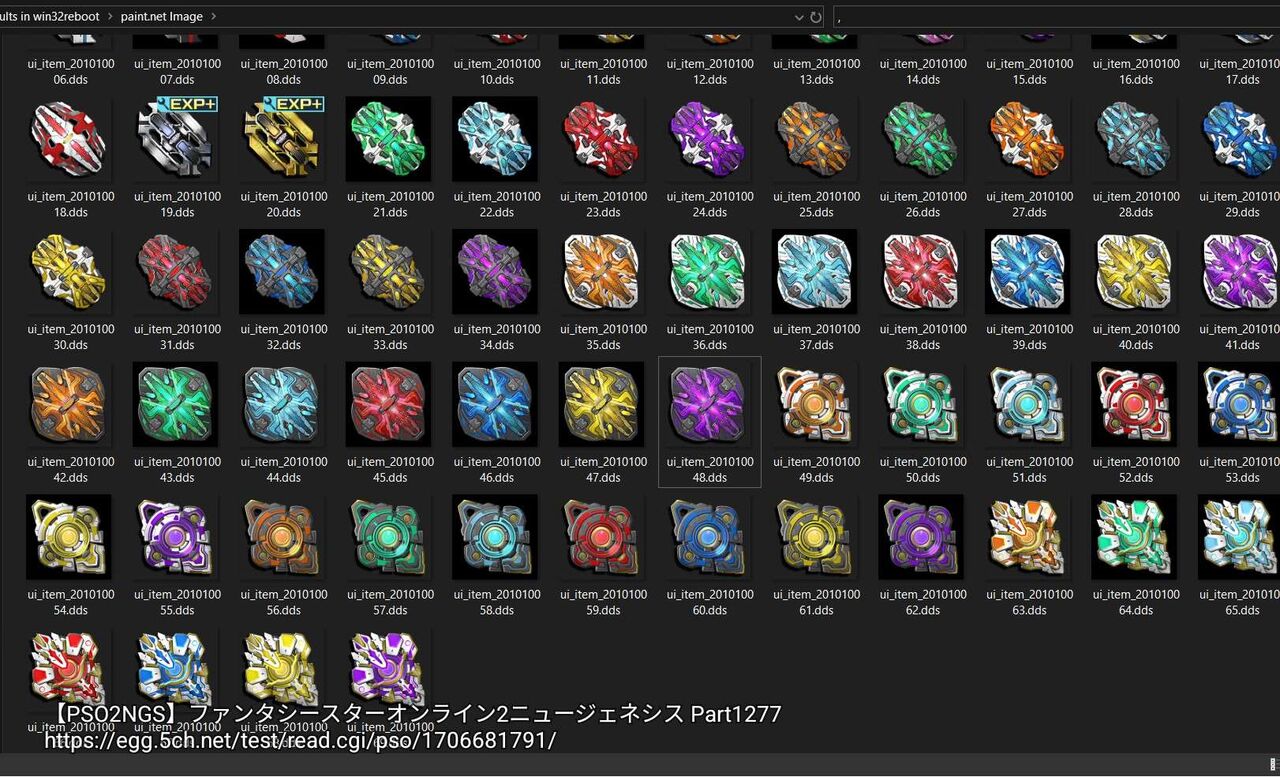The image size is (1280, 777).
Task: Open the address bar history dropdown arrow
Action: [799, 17]
